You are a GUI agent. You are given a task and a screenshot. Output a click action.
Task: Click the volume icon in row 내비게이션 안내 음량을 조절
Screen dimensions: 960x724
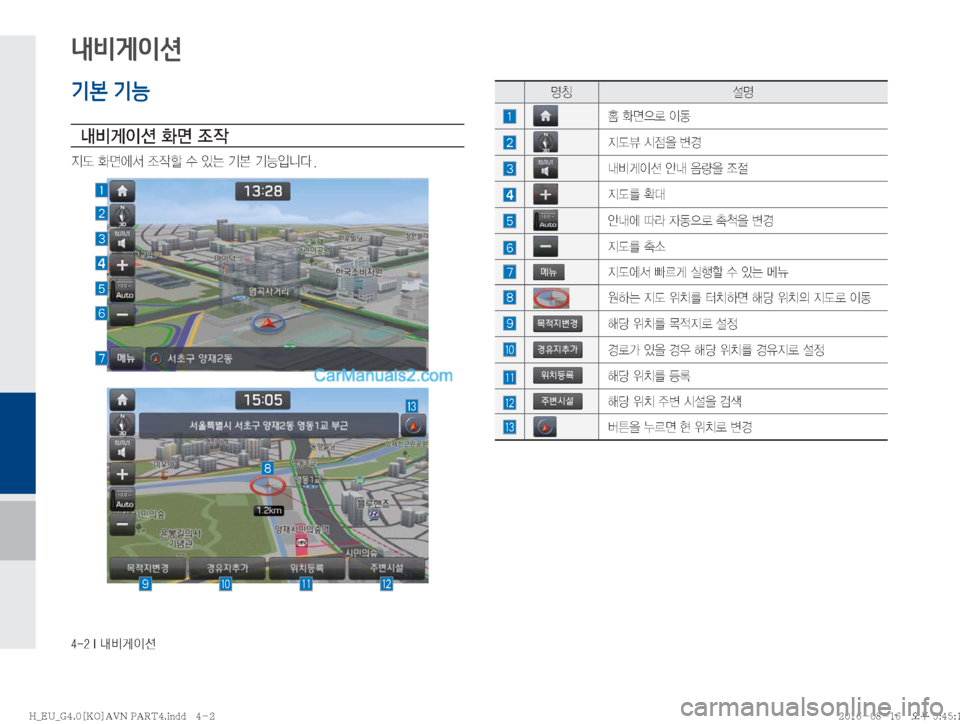pos(545,168)
